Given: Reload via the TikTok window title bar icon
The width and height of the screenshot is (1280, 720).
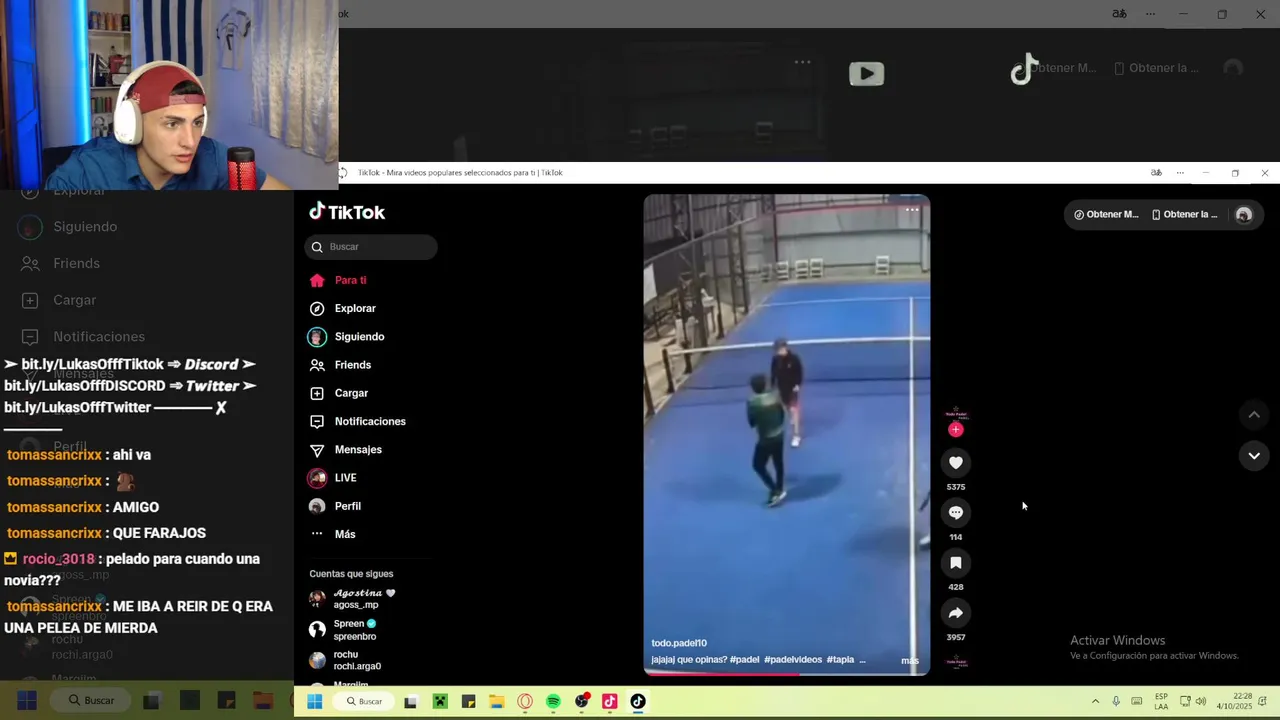Looking at the screenshot, I should (x=342, y=173).
